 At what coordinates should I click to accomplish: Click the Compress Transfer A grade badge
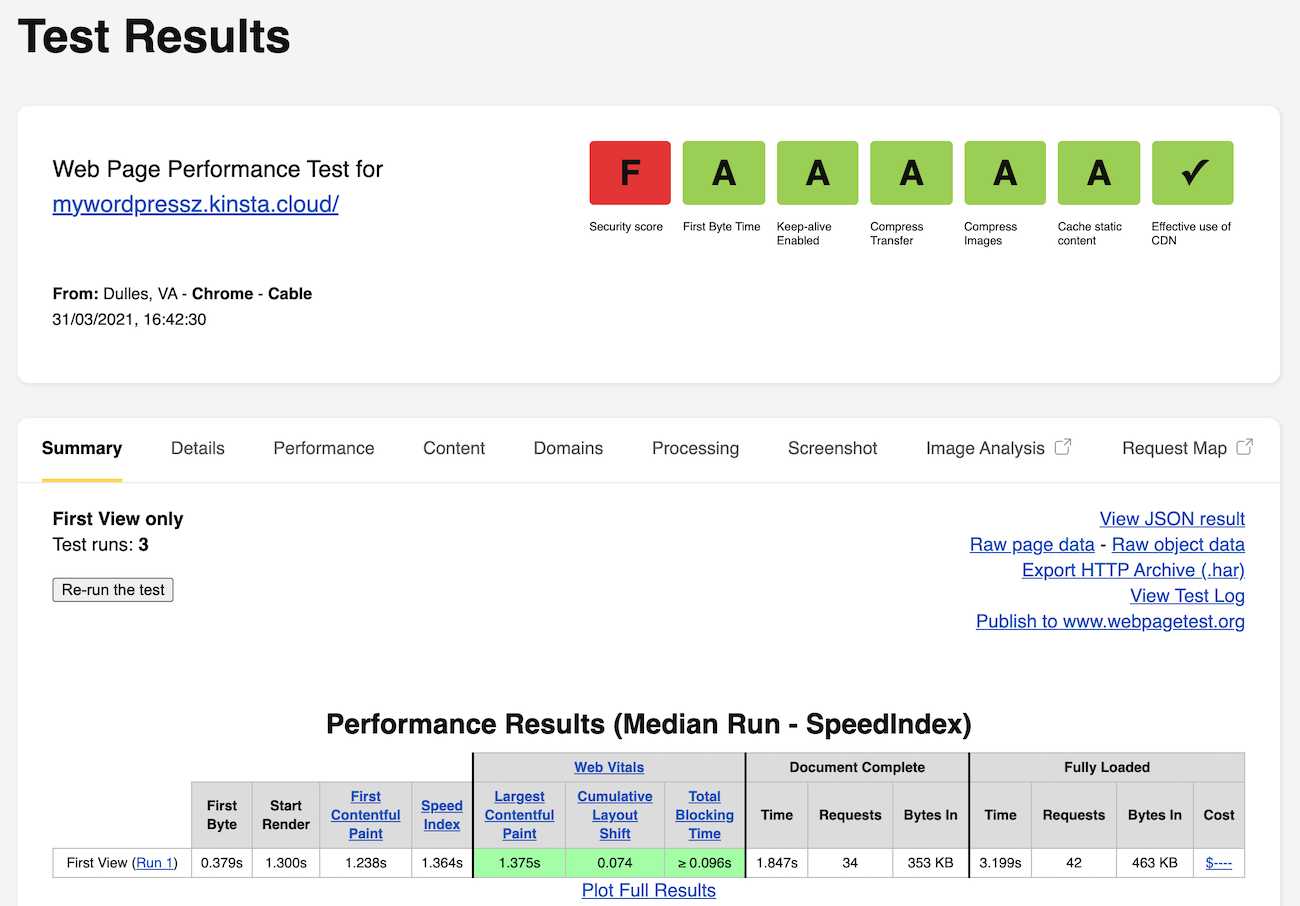tap(911, 173)
